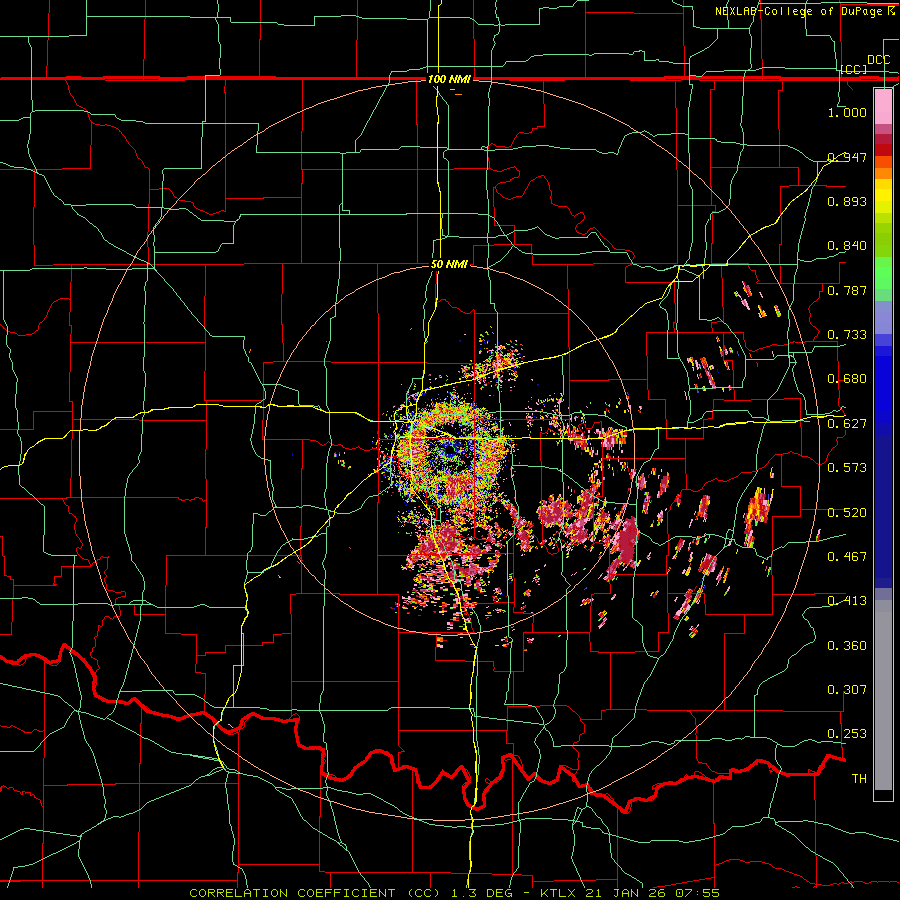900x900 pixels.
Task: Select the 0.627 scale value
Action: coord(847,424)
